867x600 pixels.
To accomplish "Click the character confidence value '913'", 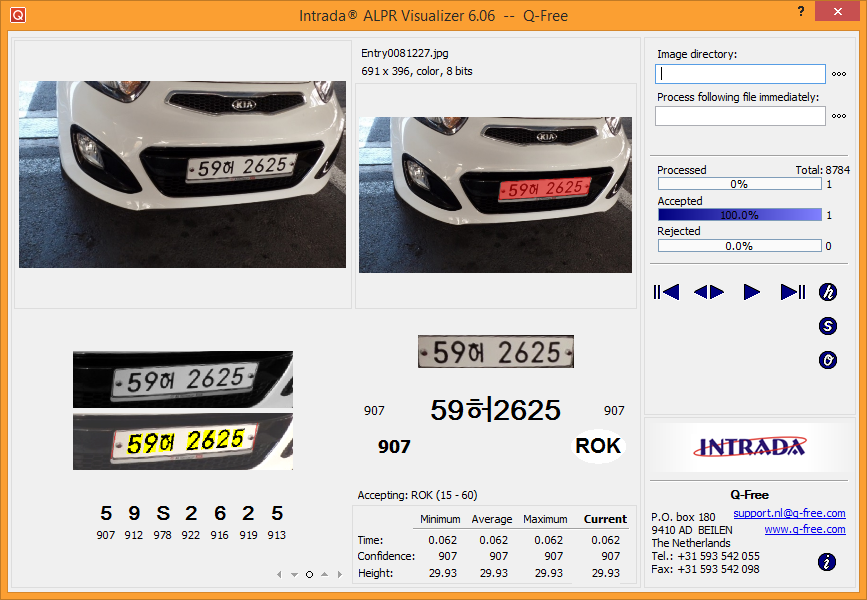I will (276, 535).
